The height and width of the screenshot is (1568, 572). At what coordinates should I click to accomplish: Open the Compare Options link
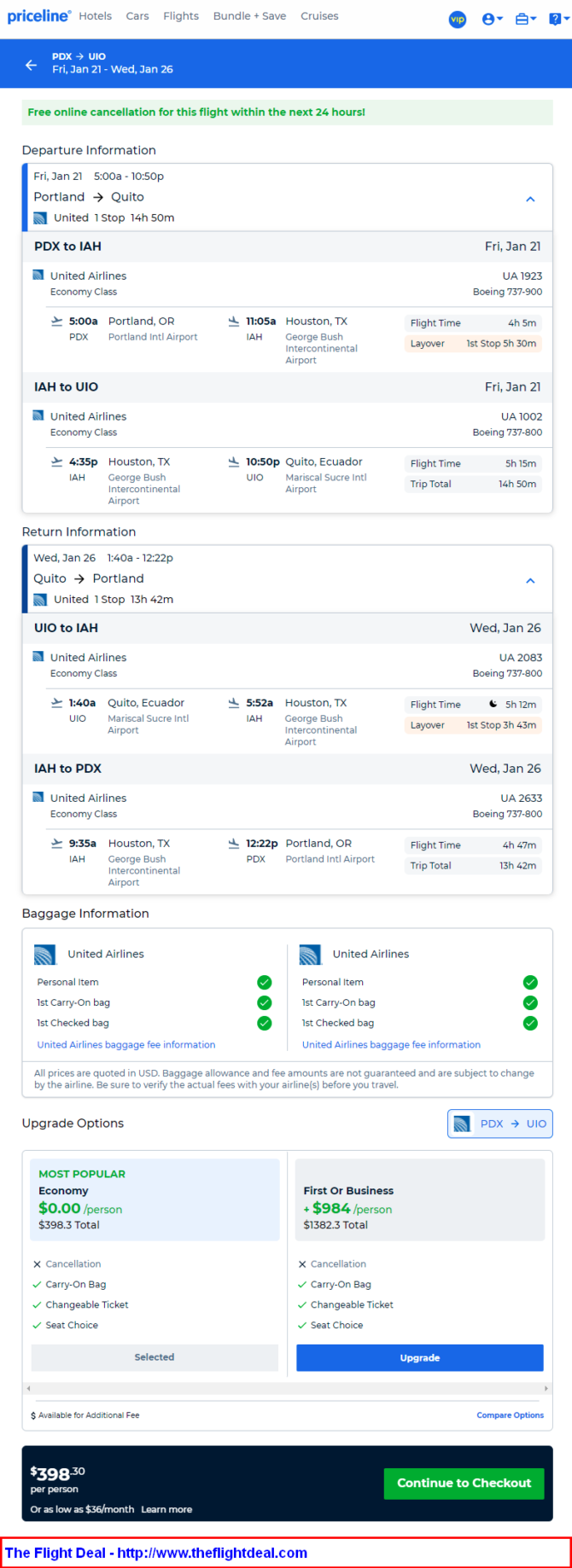point(510,1415)
